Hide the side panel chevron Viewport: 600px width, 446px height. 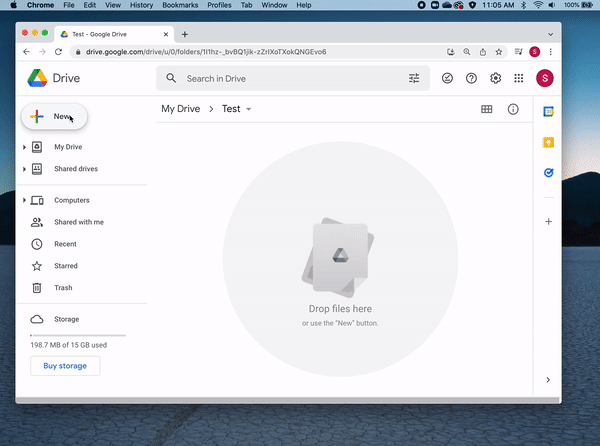548,379
